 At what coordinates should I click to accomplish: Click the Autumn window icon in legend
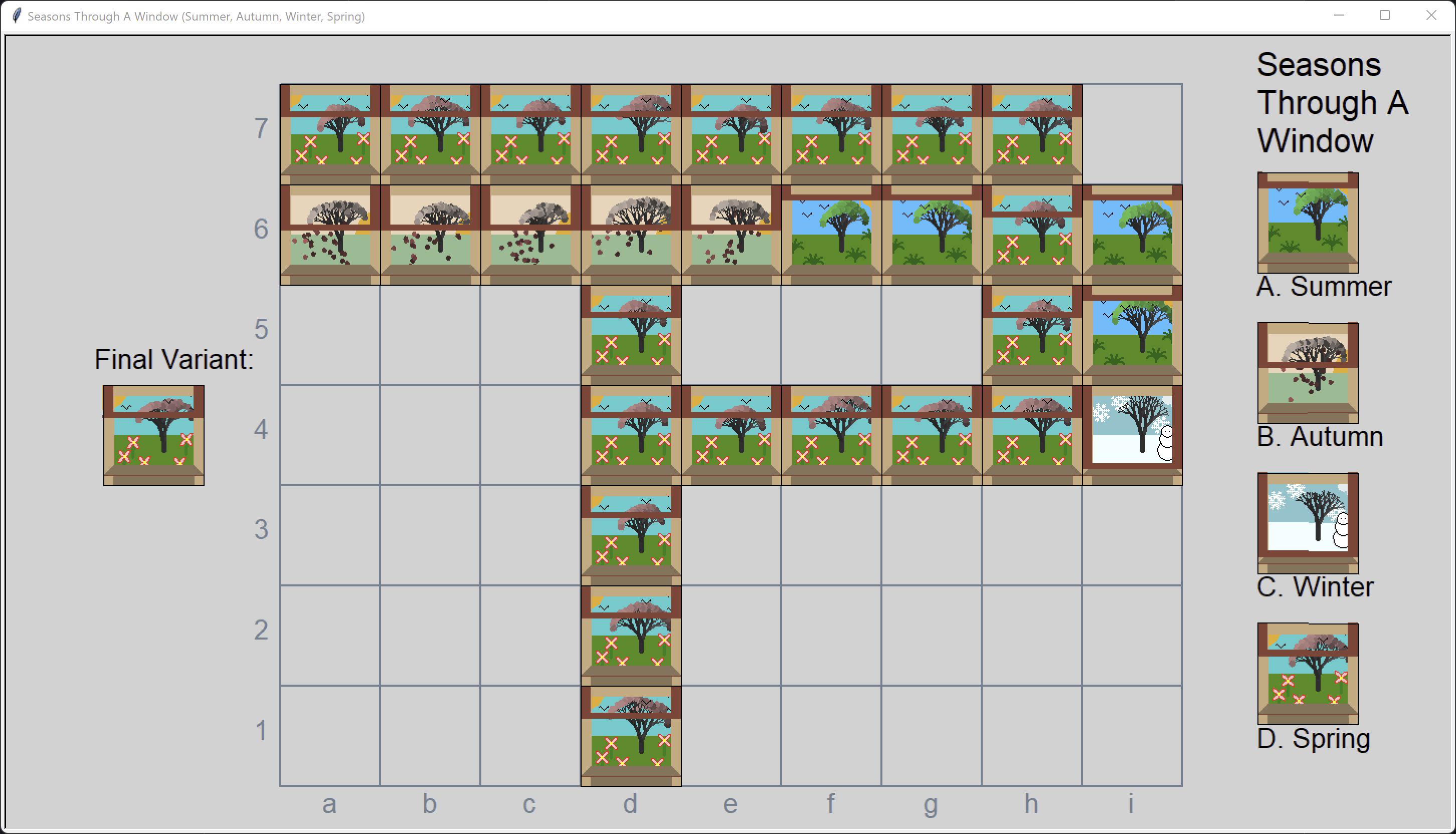coord(1307,372)
